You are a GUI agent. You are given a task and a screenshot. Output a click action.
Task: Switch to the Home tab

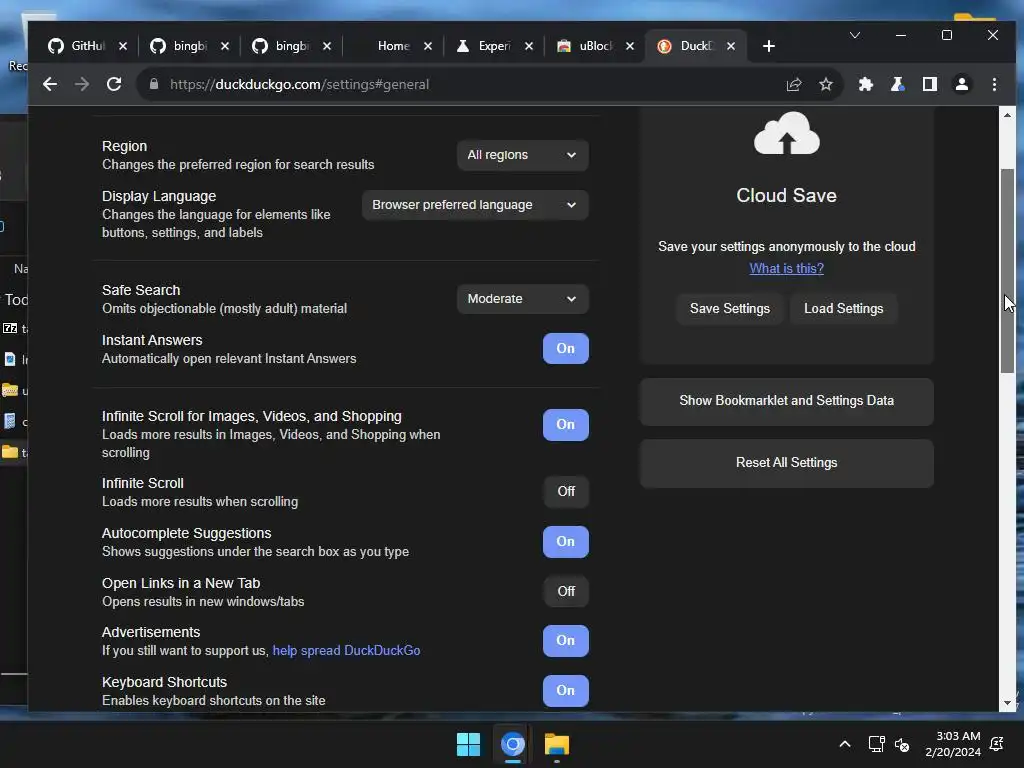click(x=393, y=46)
